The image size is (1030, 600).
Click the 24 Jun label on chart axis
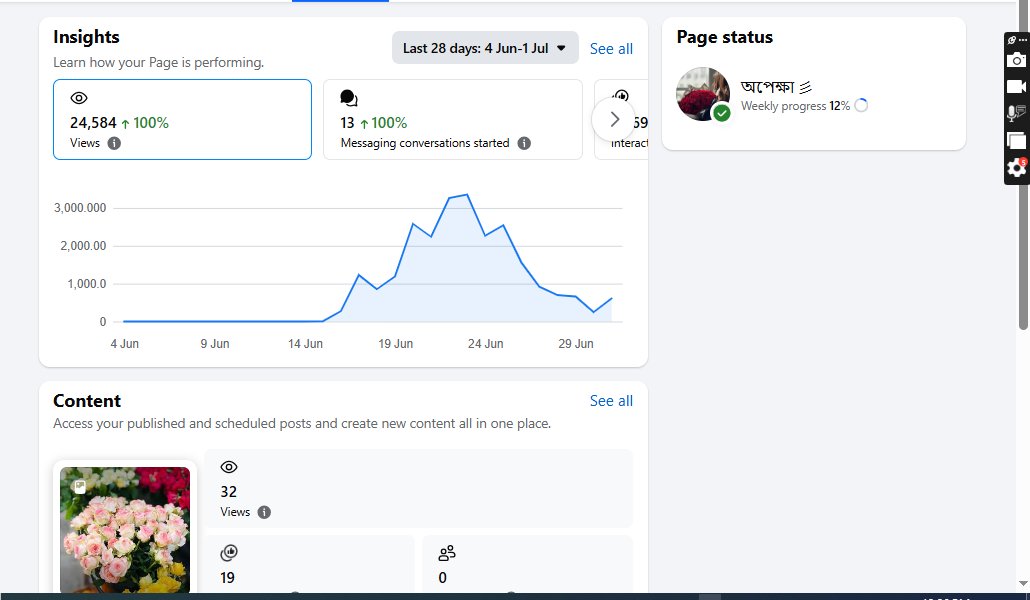pos(485,344)
